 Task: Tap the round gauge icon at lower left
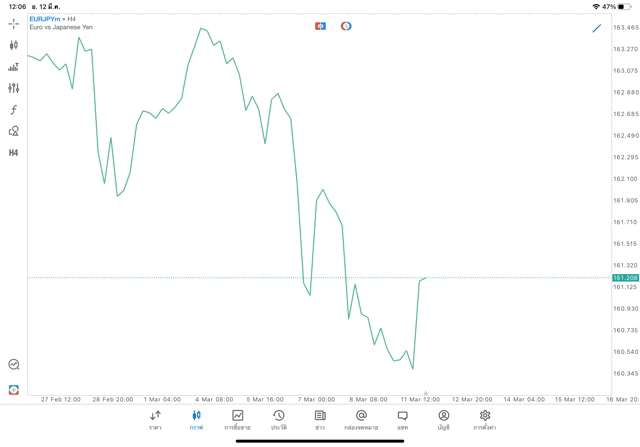pyautogui.click(x=13, y=365)
